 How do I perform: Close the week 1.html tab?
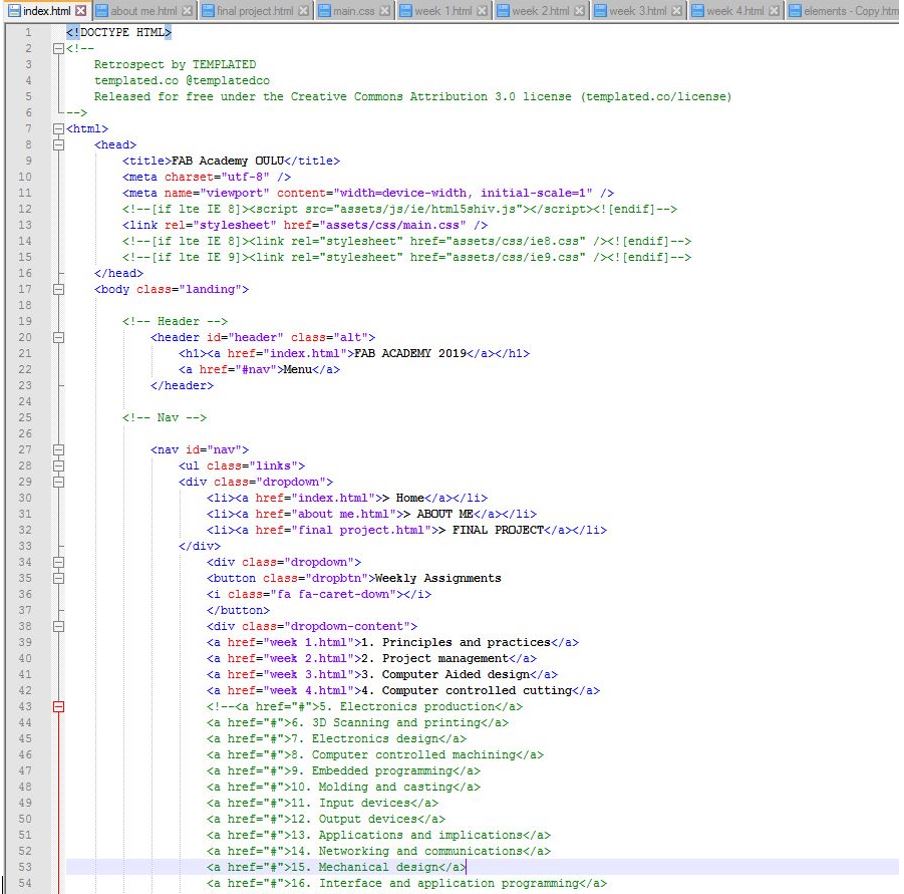click(482, 10)
